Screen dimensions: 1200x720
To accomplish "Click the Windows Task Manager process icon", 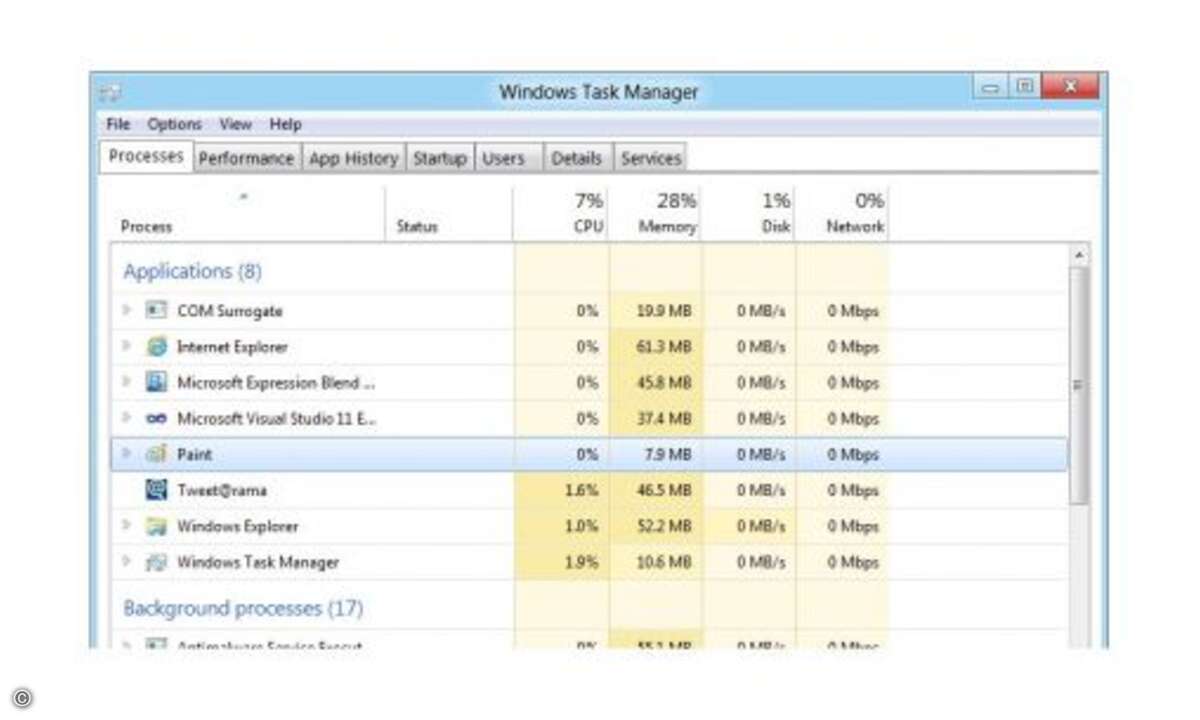I will coord(156,562).
